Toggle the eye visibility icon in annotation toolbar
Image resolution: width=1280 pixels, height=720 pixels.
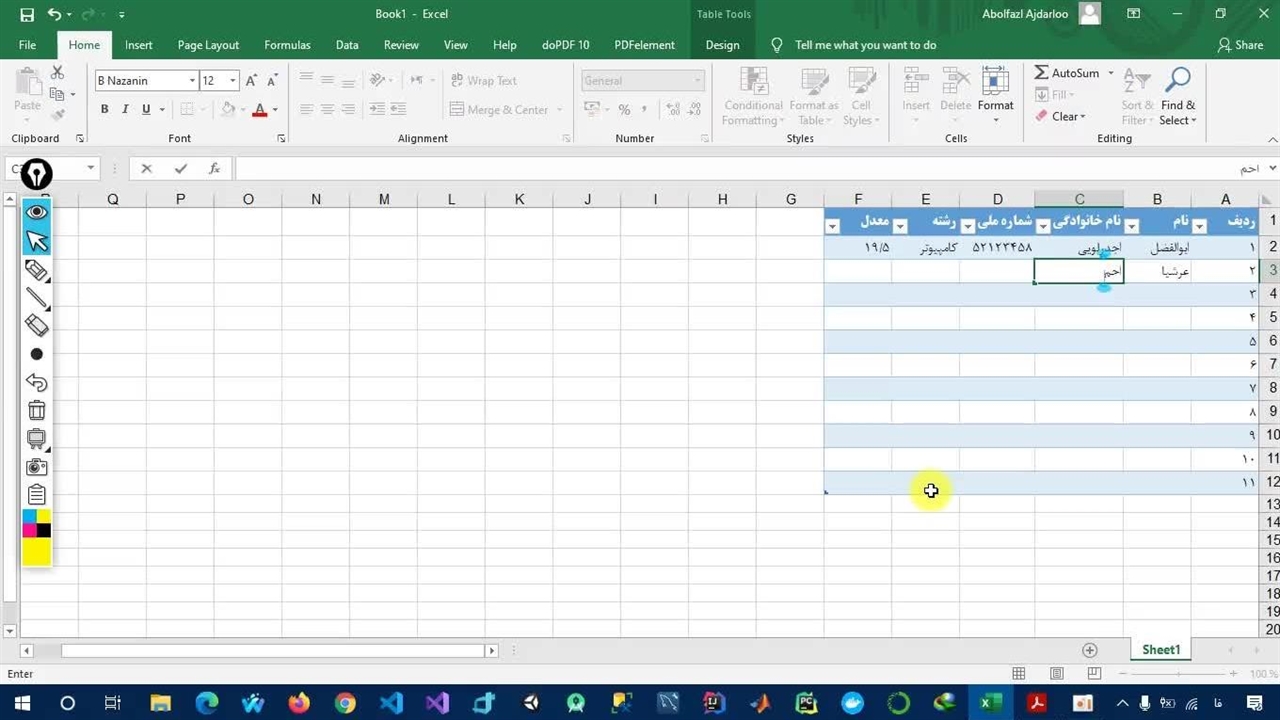coord(37,212)
